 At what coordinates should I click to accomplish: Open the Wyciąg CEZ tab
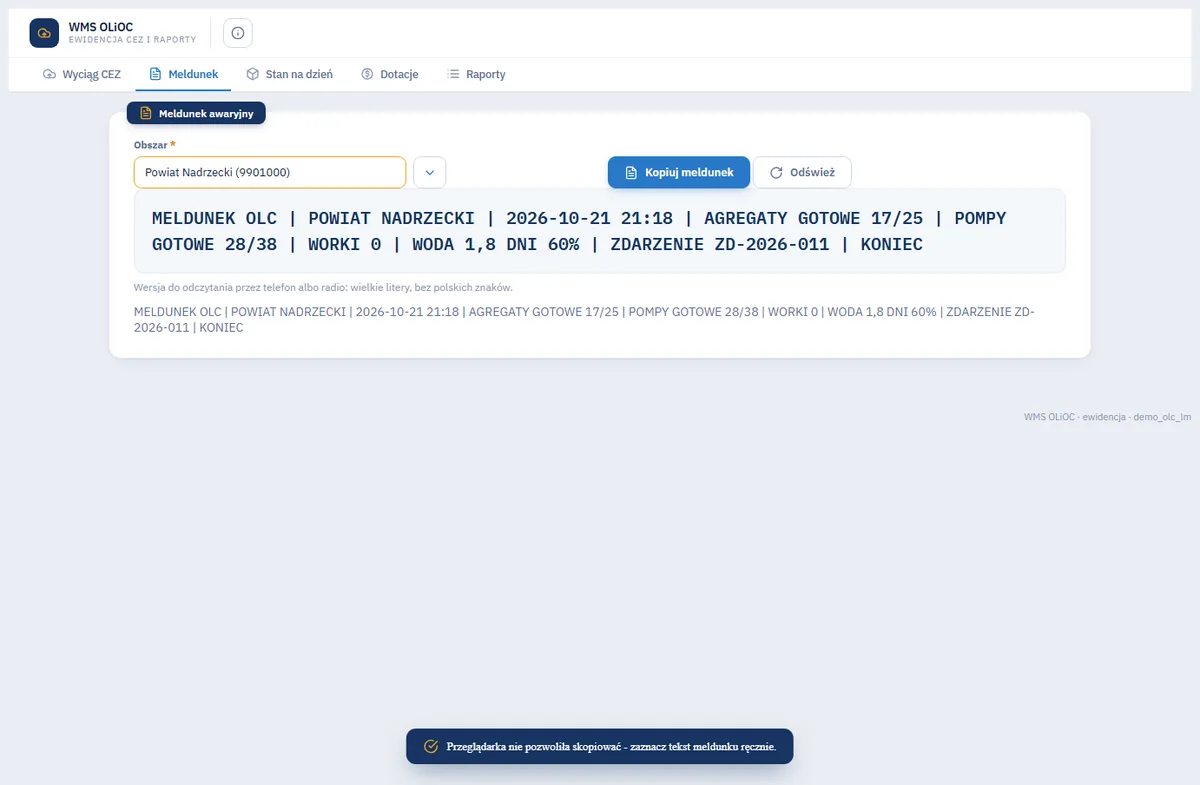click(82, 74)
